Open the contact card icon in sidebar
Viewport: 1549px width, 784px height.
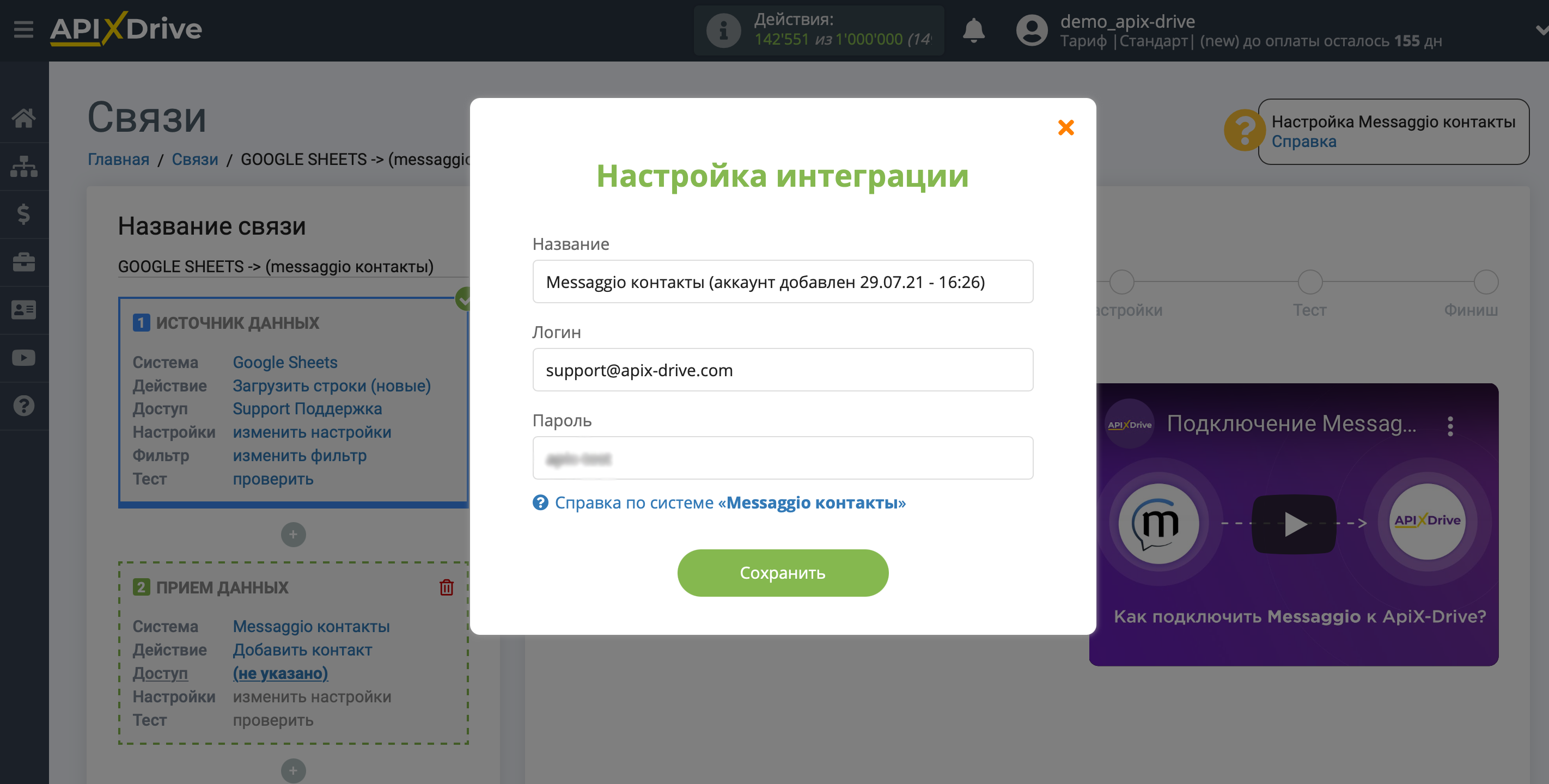tap(23, 310)
